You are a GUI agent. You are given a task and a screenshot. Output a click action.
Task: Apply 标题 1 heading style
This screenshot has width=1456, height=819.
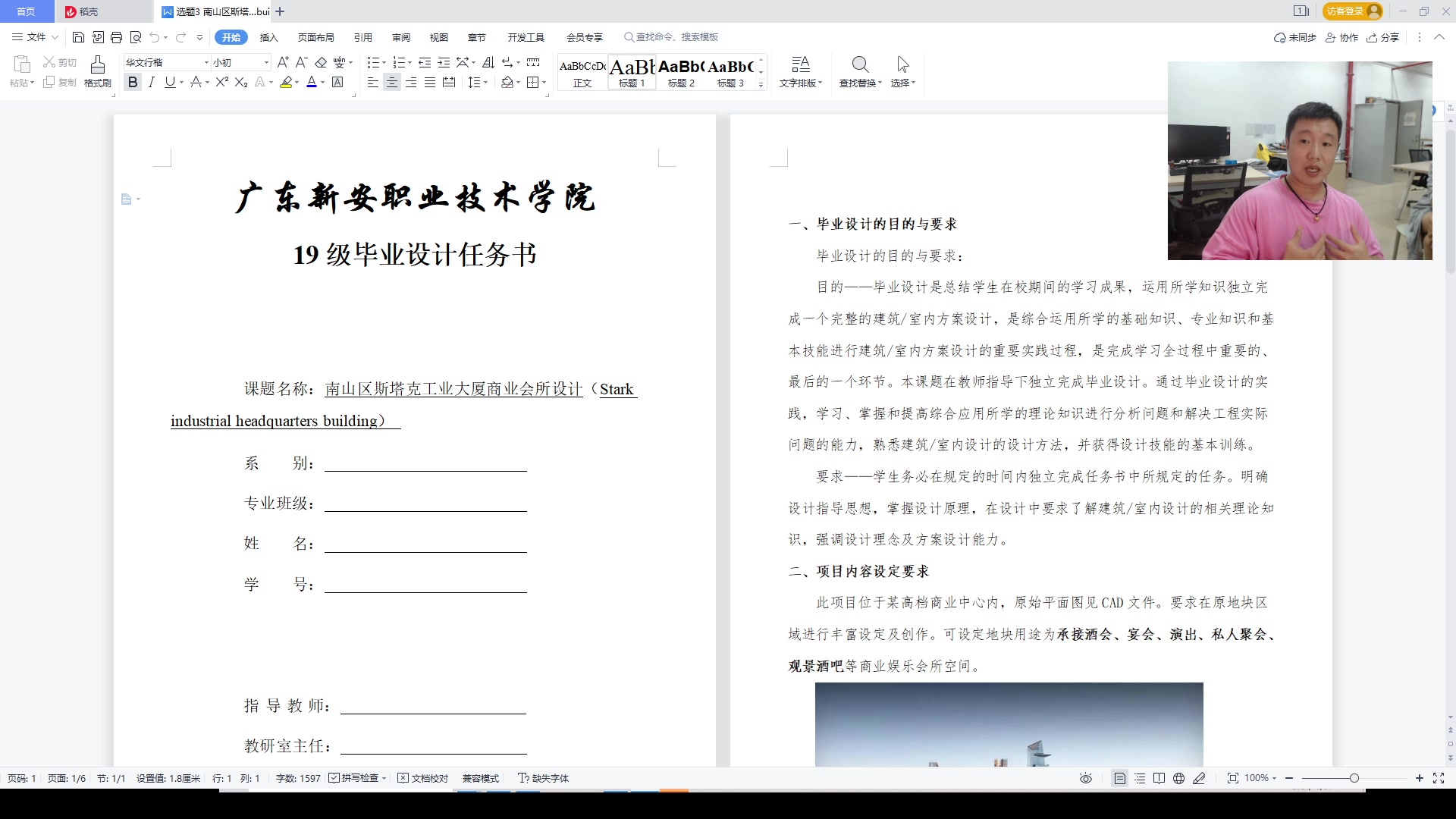632,72
